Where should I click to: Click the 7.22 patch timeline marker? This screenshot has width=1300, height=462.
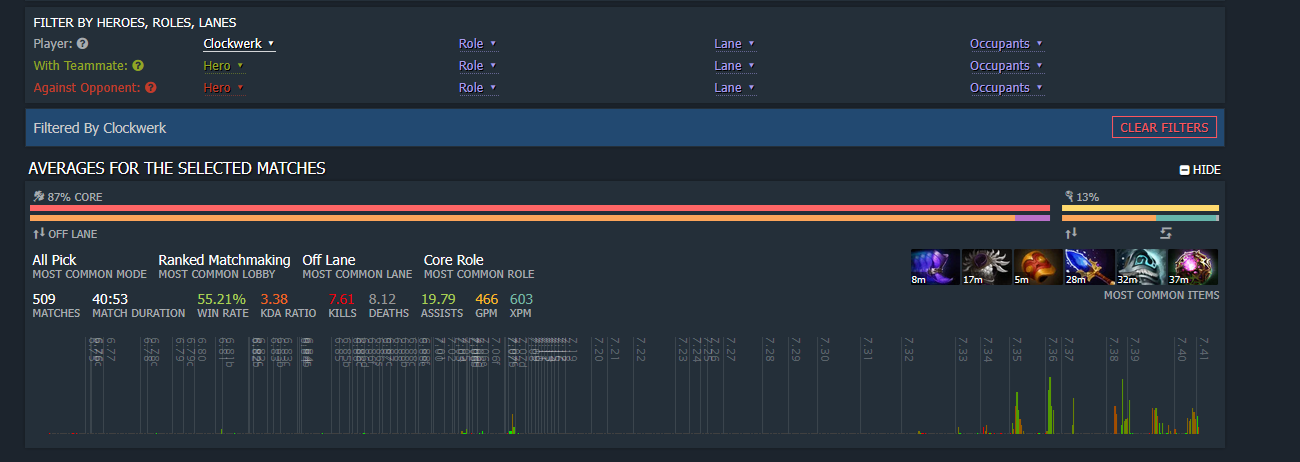tap(640, 349)
